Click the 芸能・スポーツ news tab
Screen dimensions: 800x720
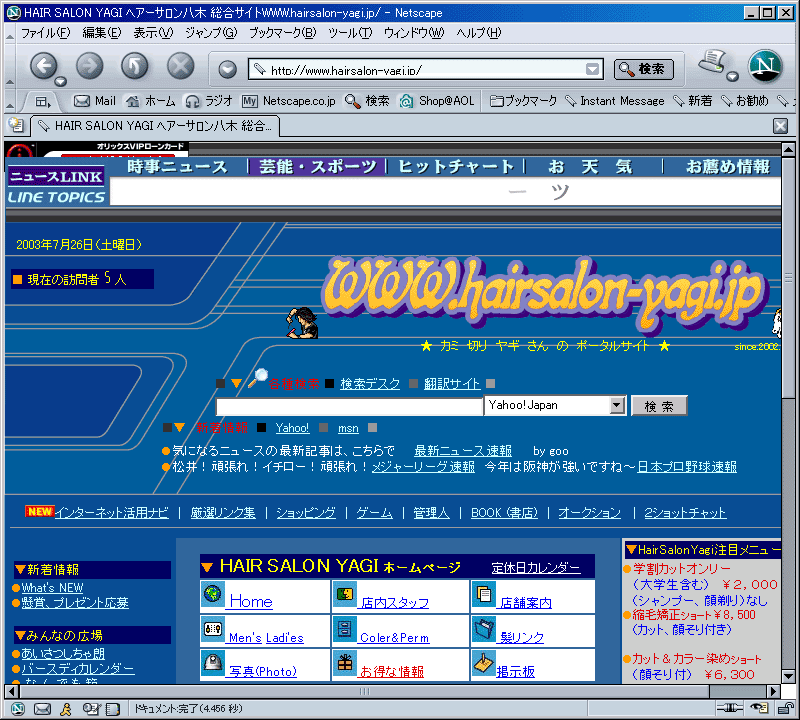tap(317, 166)
